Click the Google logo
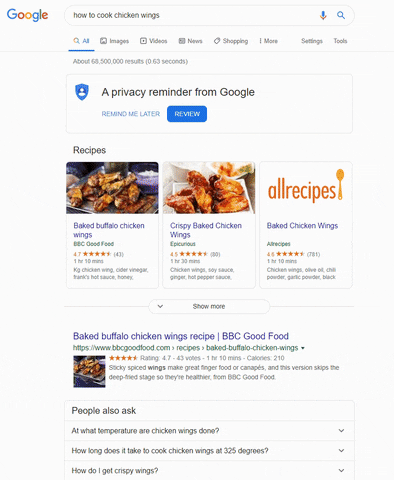Viewport: 394px width, 480px height. pyautogui.click(x=28, y=15)
